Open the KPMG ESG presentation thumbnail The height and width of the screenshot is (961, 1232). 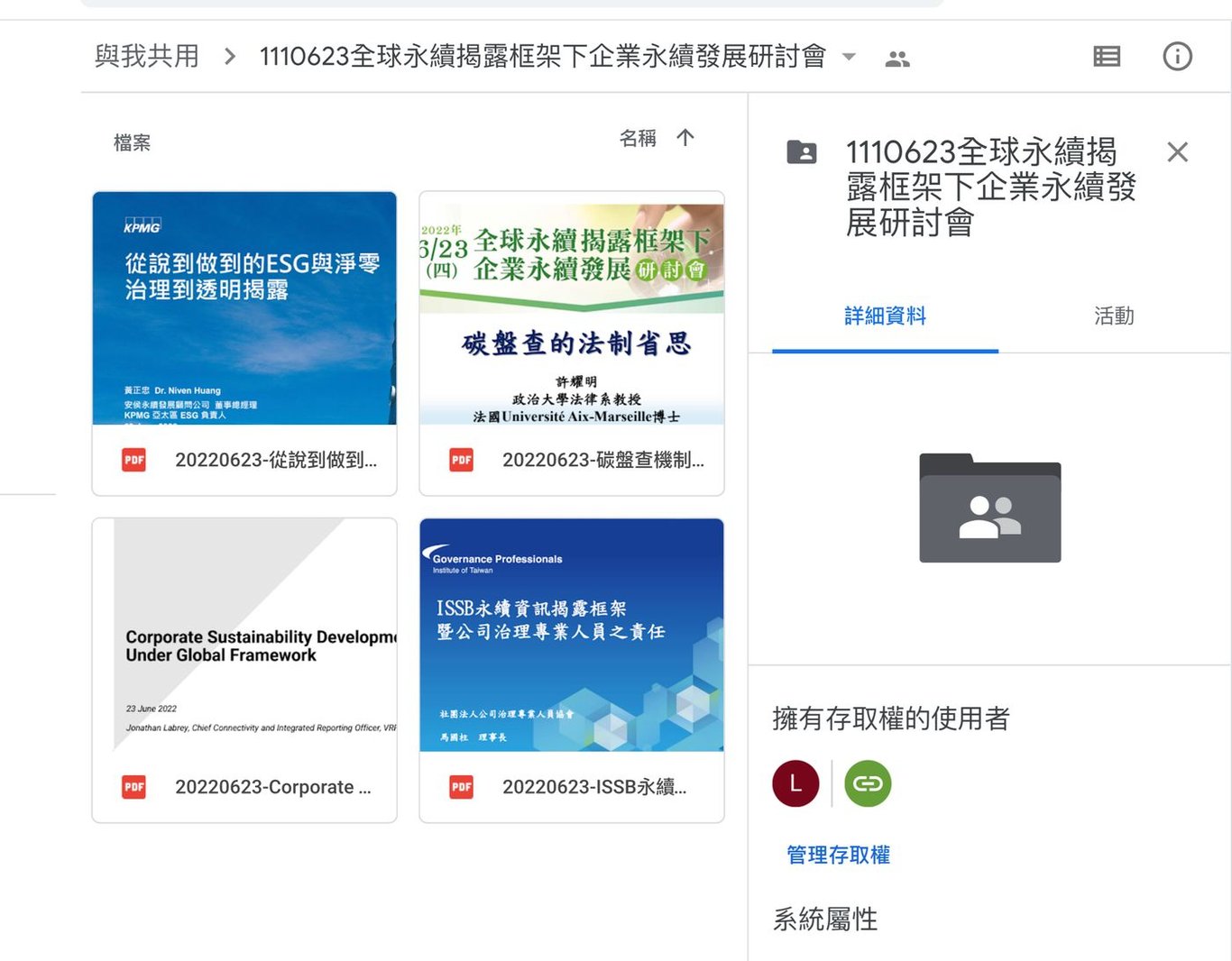[x=244, y=308]
